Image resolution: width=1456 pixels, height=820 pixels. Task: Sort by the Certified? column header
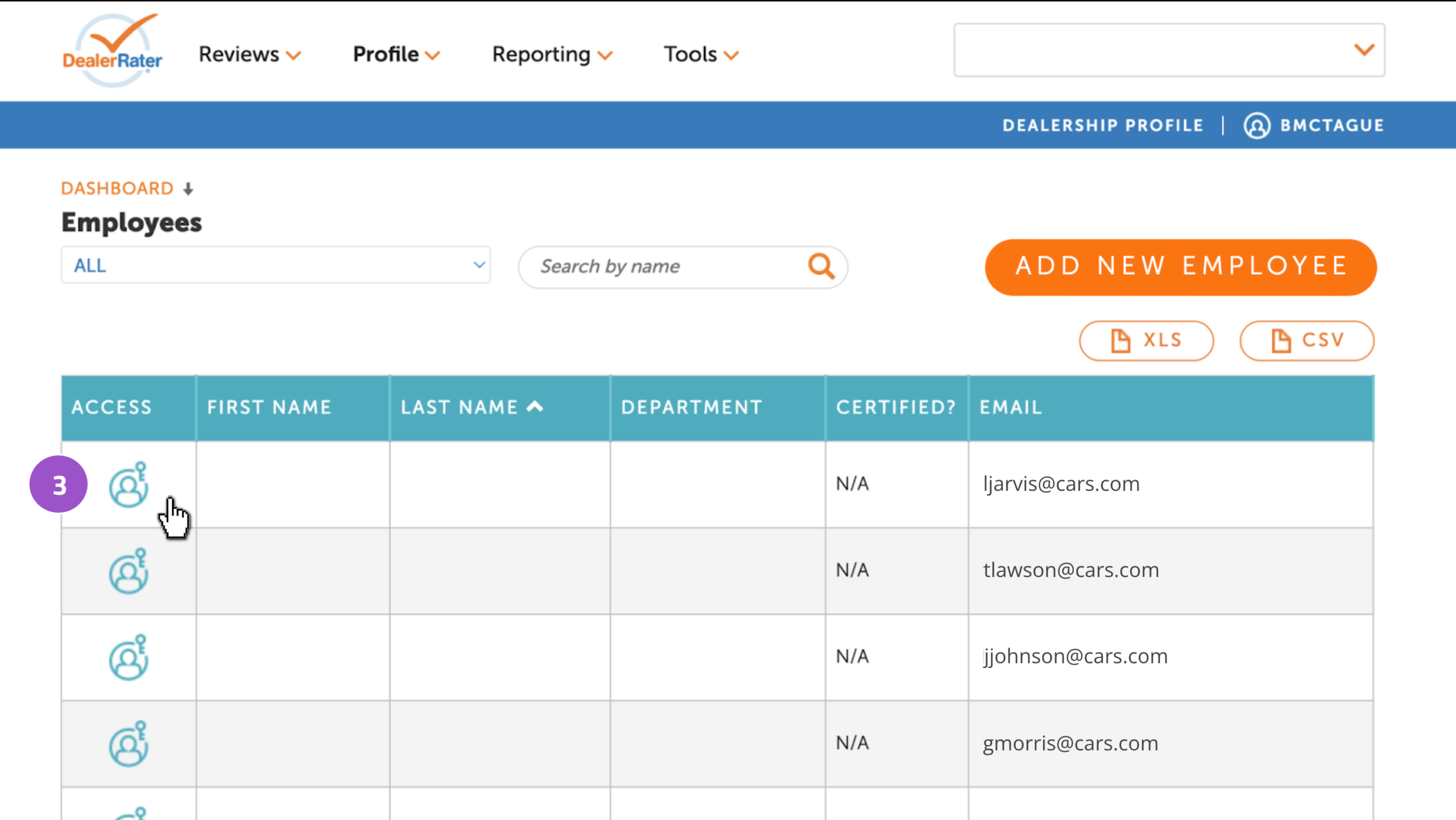[896, 407]
